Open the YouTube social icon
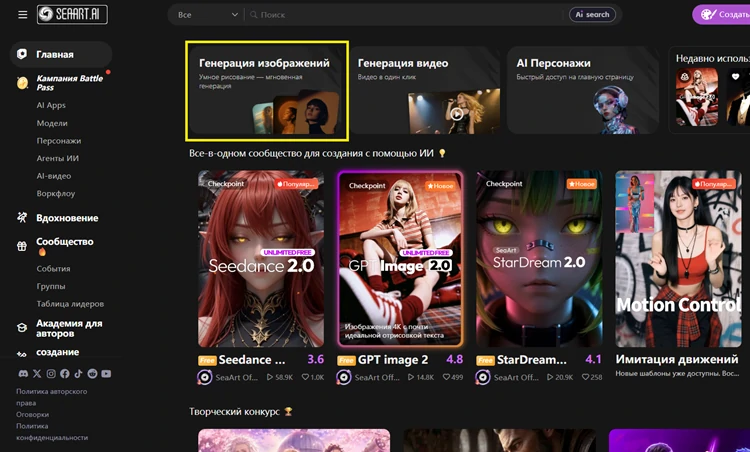The width and height of the screenshot is (750, 452). pos(106,374)
